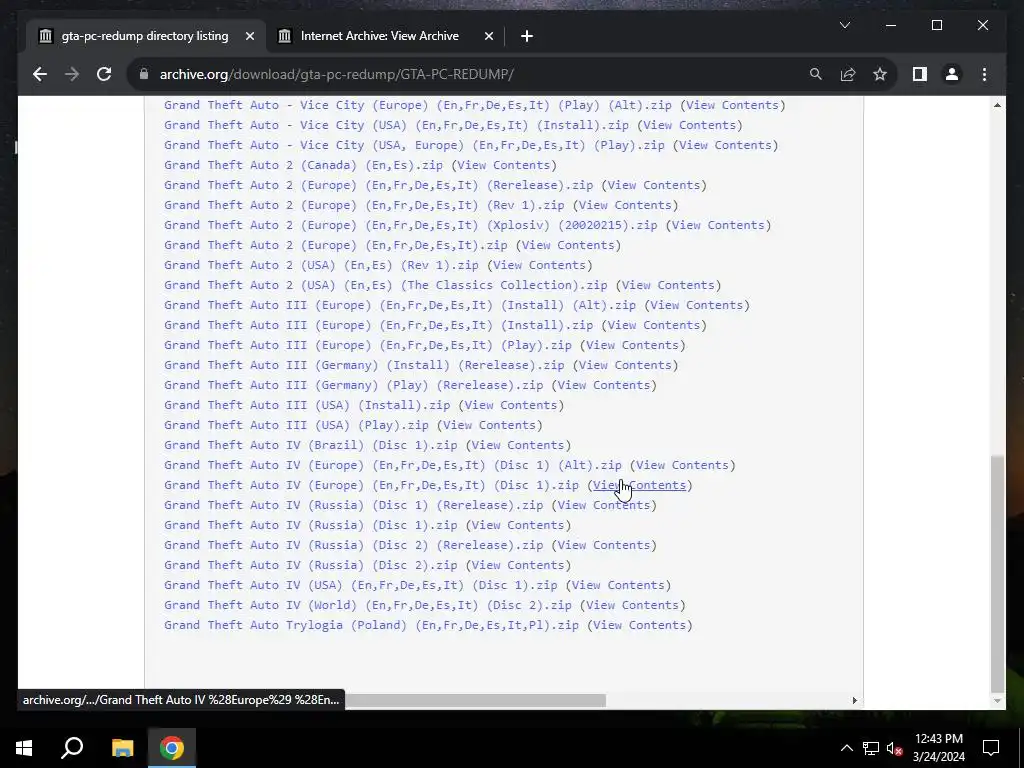Toggle the browser side panel icon
Screen dimensions: 1024x768
(x=920, y=74)
